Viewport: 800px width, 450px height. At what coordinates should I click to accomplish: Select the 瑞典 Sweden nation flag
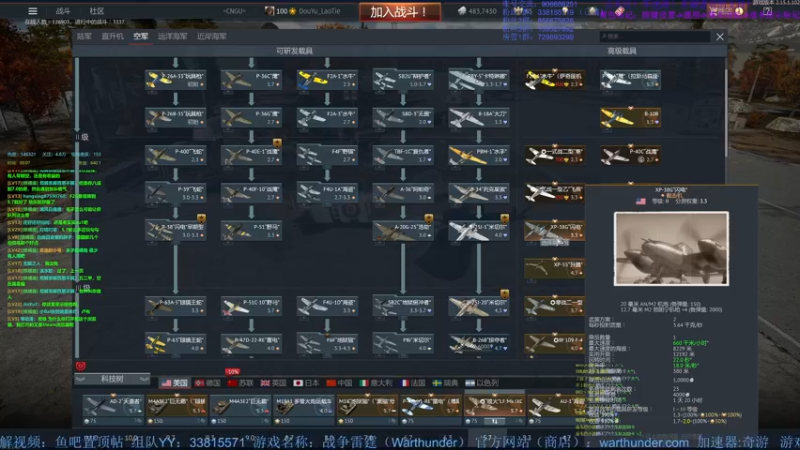[445, 383]
